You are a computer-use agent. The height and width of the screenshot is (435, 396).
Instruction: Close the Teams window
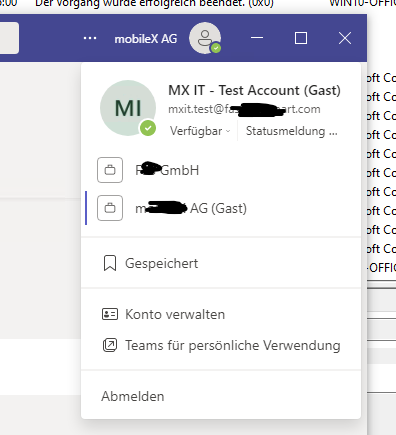[x=345, y=38]
